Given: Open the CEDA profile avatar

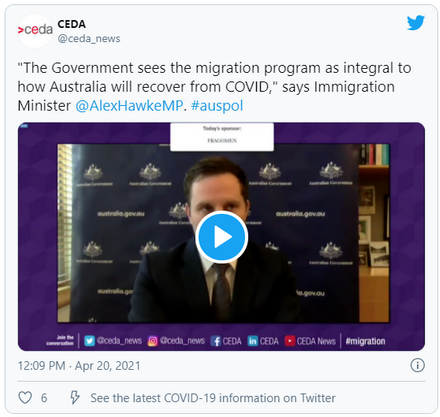Looking at the screenshot, I should [35, 31].
